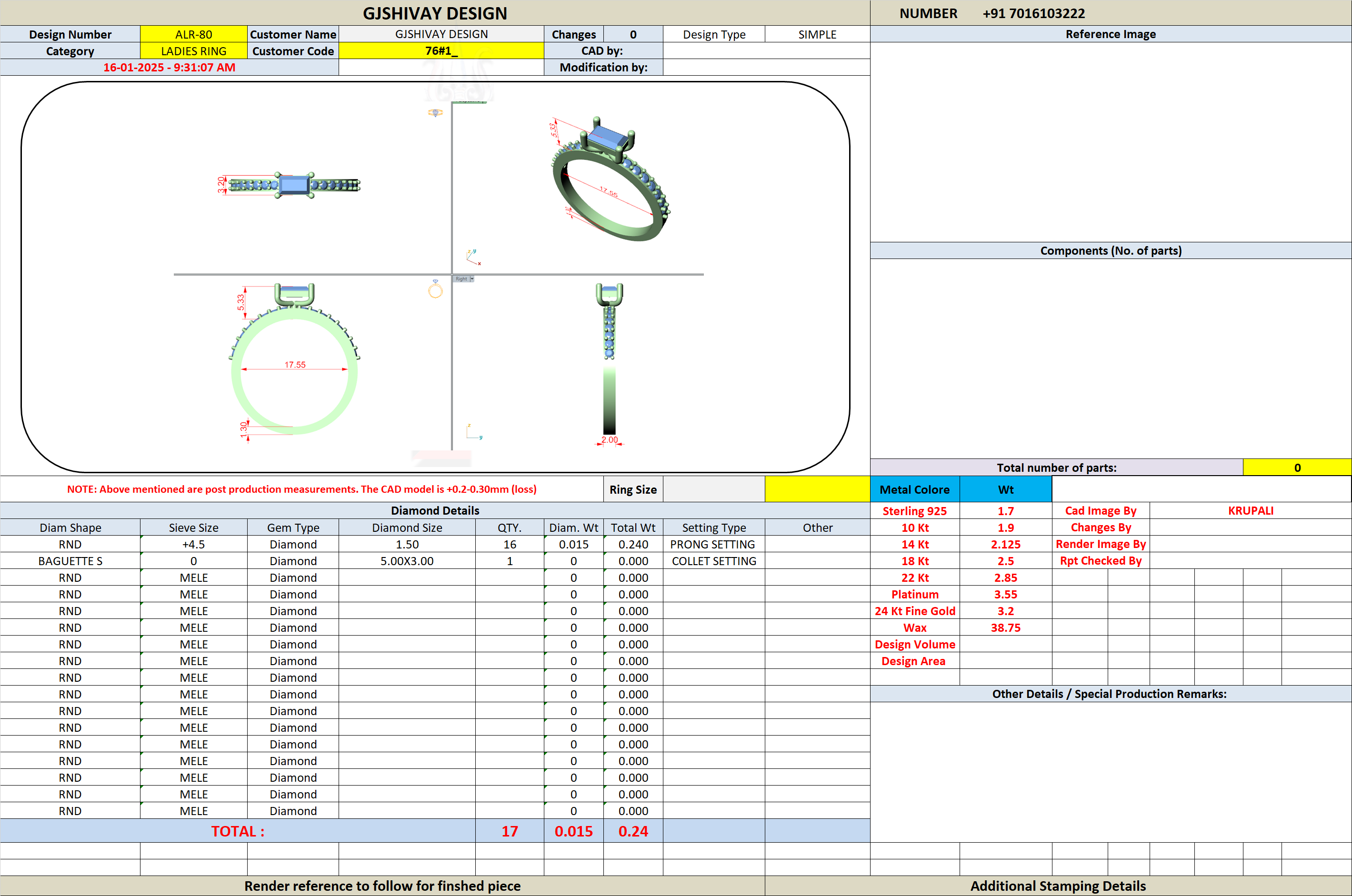The width and height of the screenshot is (1352, 896).
Task: Click the COLLET SETTING cell
Action: coord(714,560)
